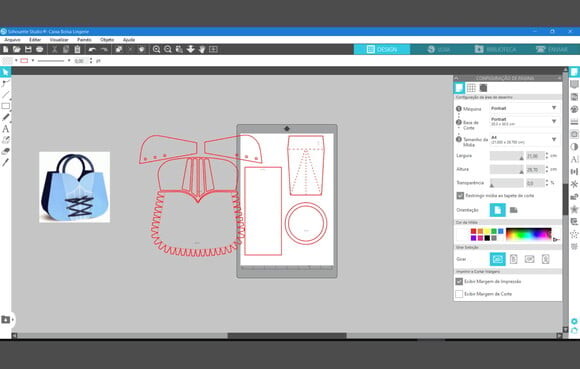The image size is (580, 369).
Task: Zoom out of the canvas
Action: (x=168, y=49)
